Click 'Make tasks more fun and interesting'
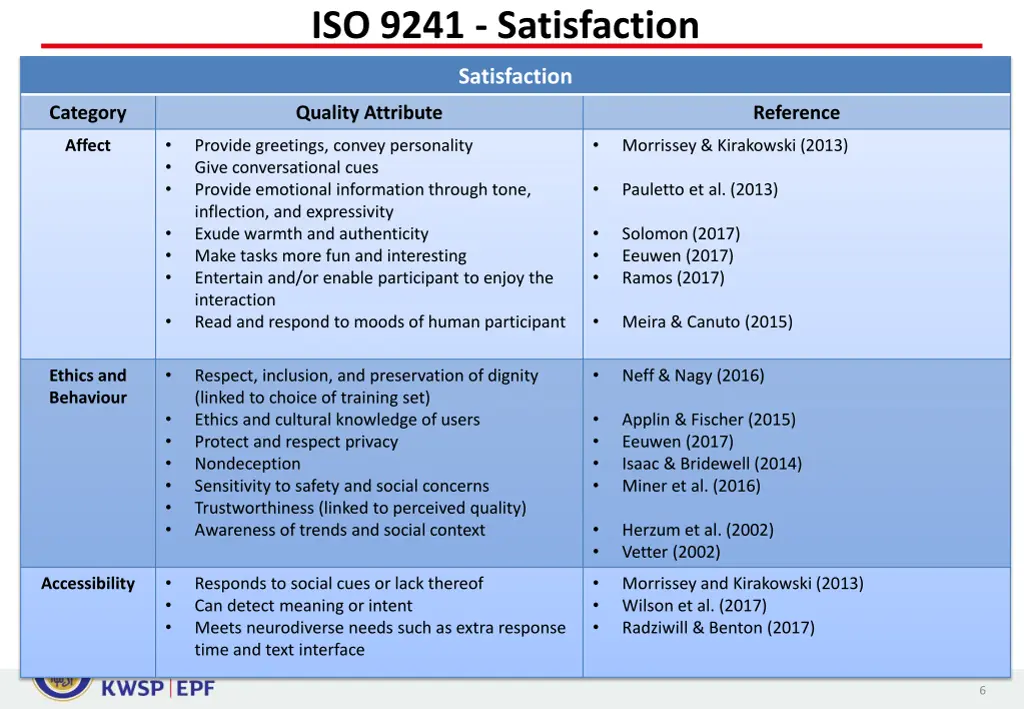The height and width of the screenshot is (709, 1024). (330, 255)
